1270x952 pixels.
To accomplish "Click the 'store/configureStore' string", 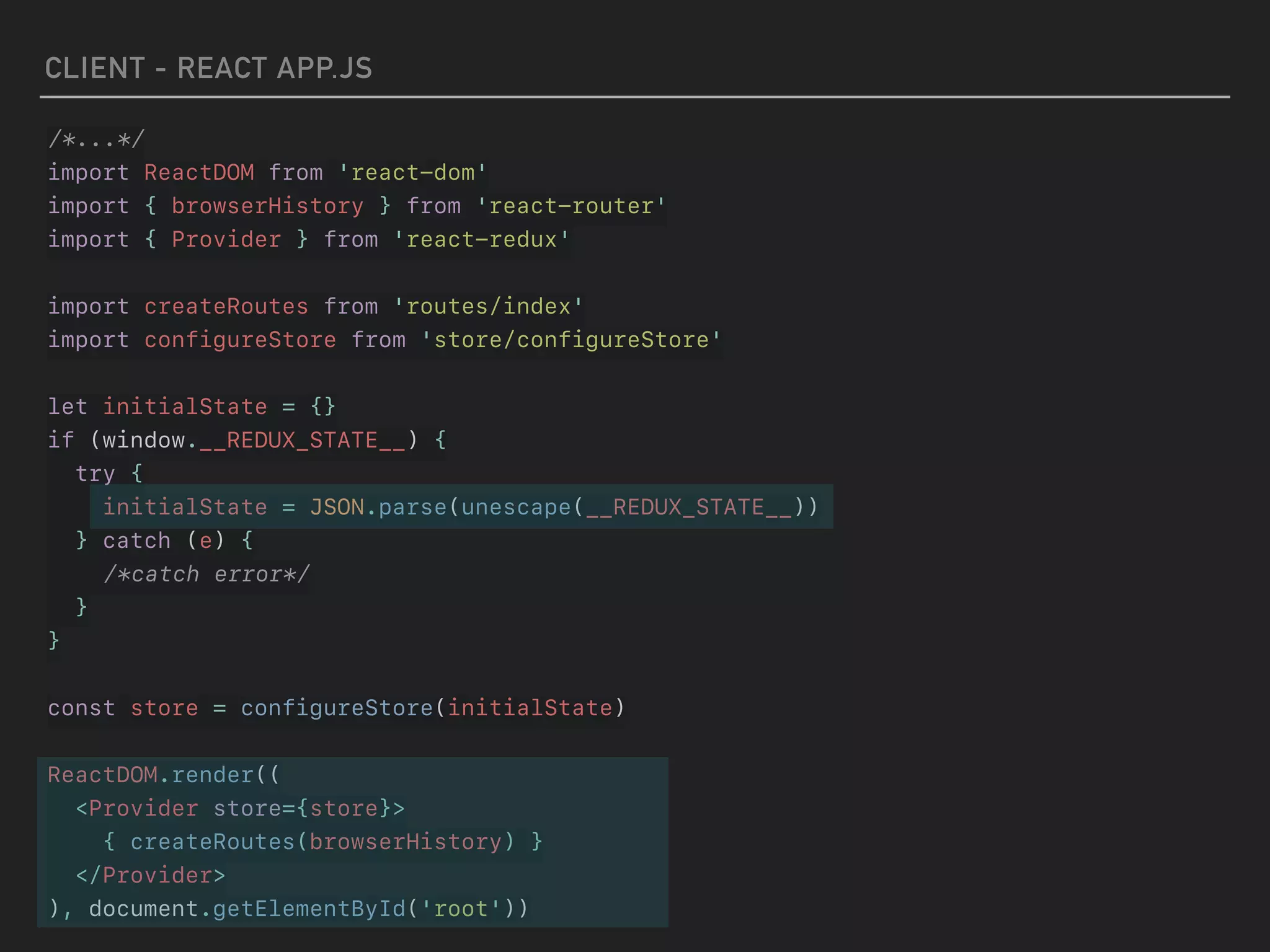I will click(571, 340).
